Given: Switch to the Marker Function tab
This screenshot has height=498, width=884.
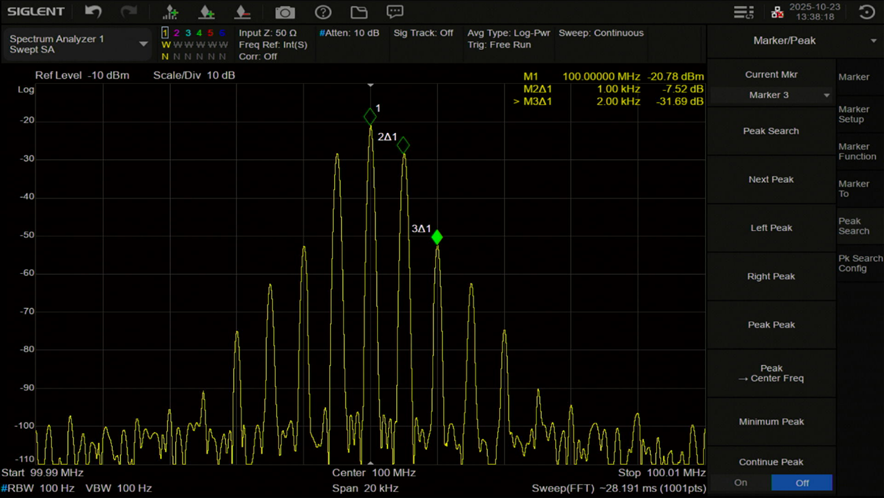Looking at the screenshot, I should [857, 151].
